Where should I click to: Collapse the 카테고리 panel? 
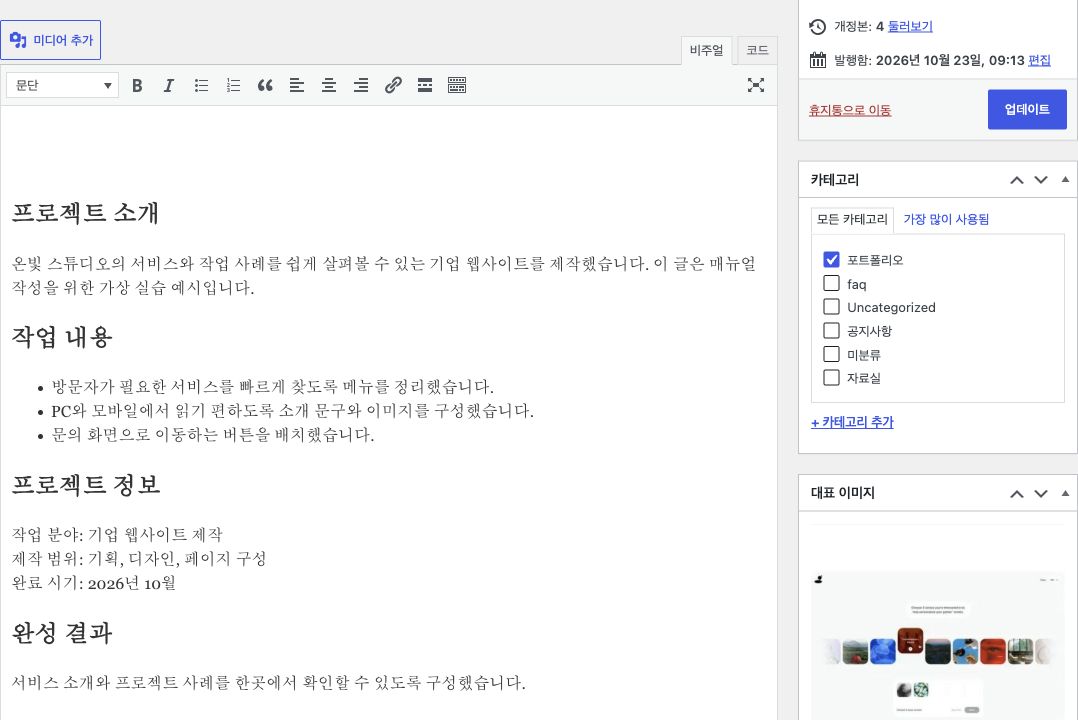1065,180
